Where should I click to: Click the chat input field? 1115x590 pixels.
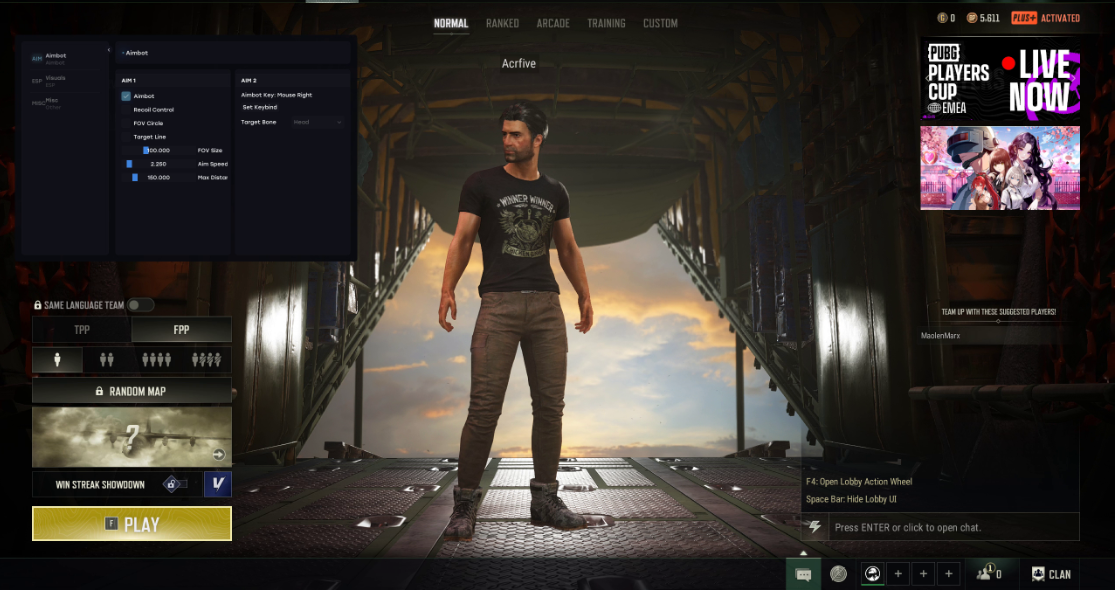coord(954,527)
